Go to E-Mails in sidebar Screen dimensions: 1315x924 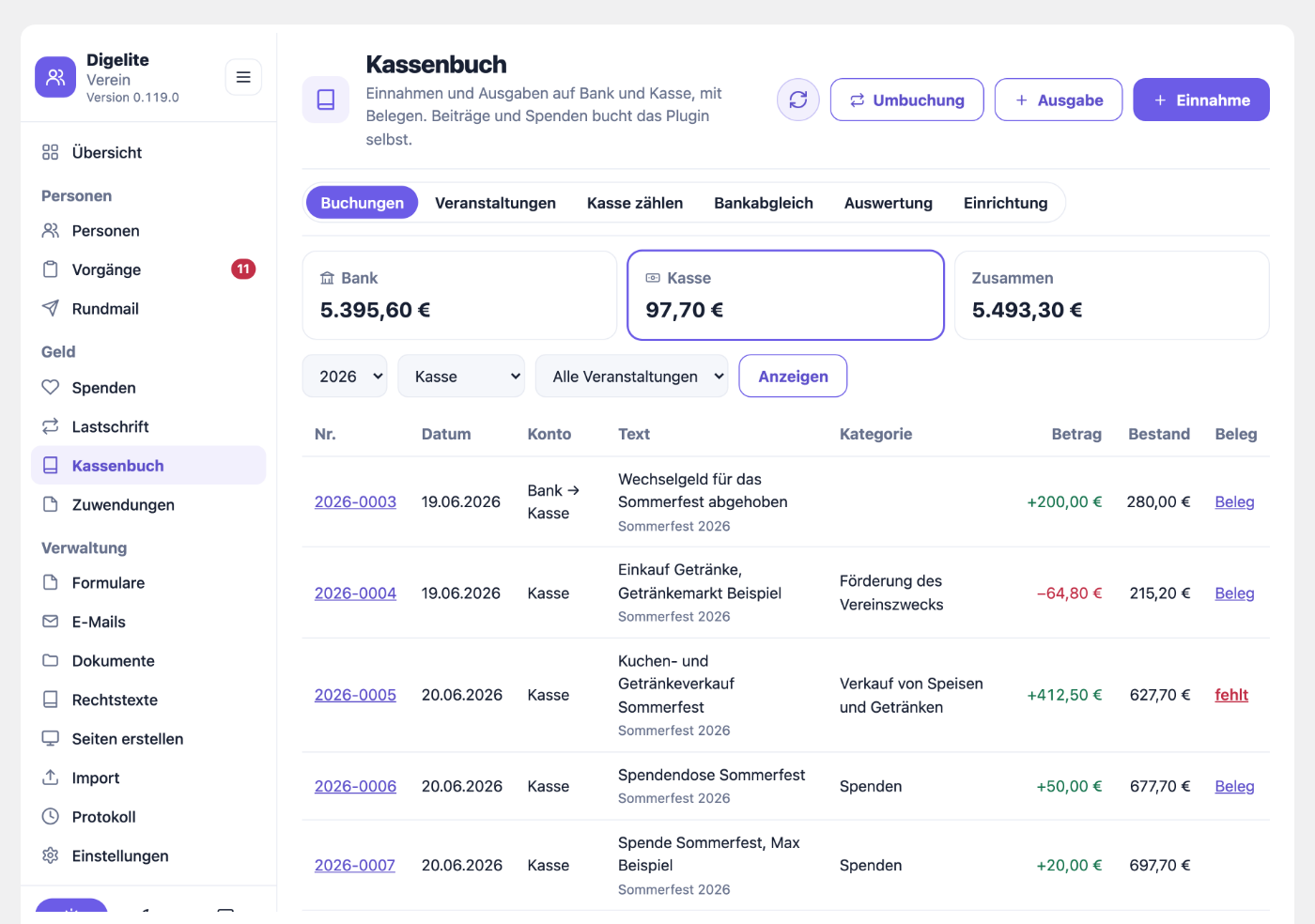point(148,622)
